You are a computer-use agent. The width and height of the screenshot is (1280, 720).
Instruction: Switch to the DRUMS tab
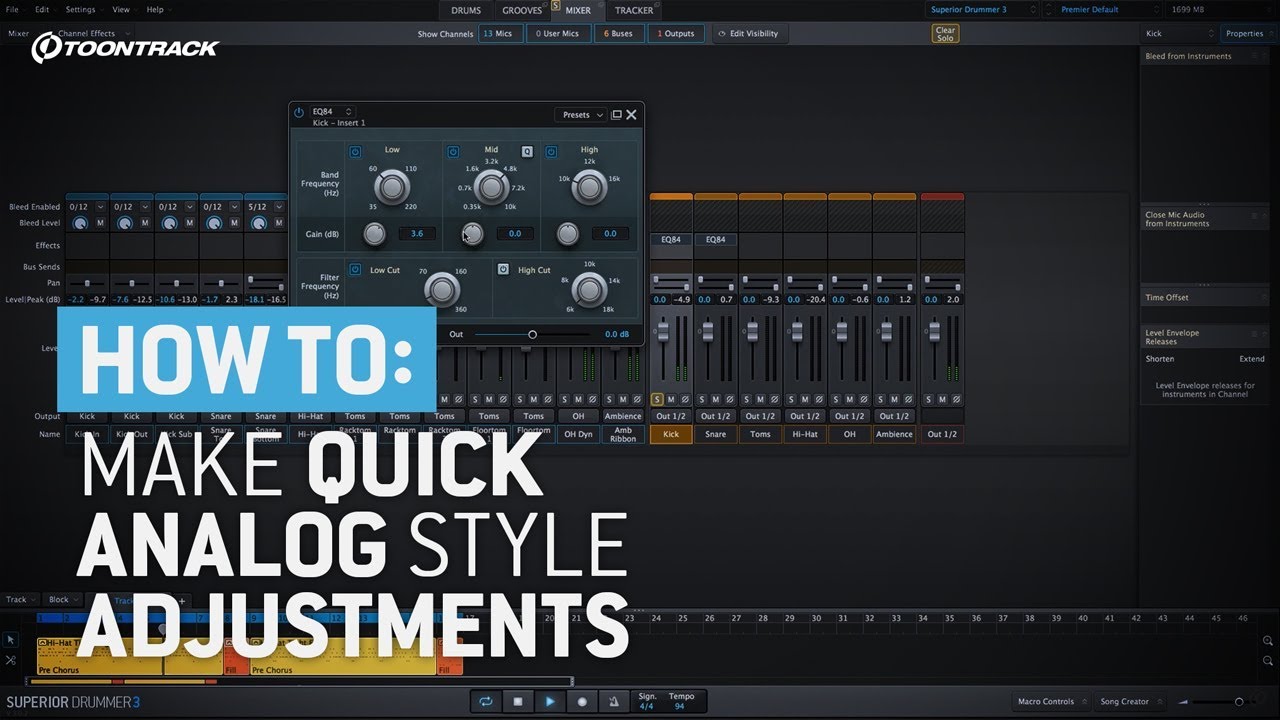[x=466, y=10]
